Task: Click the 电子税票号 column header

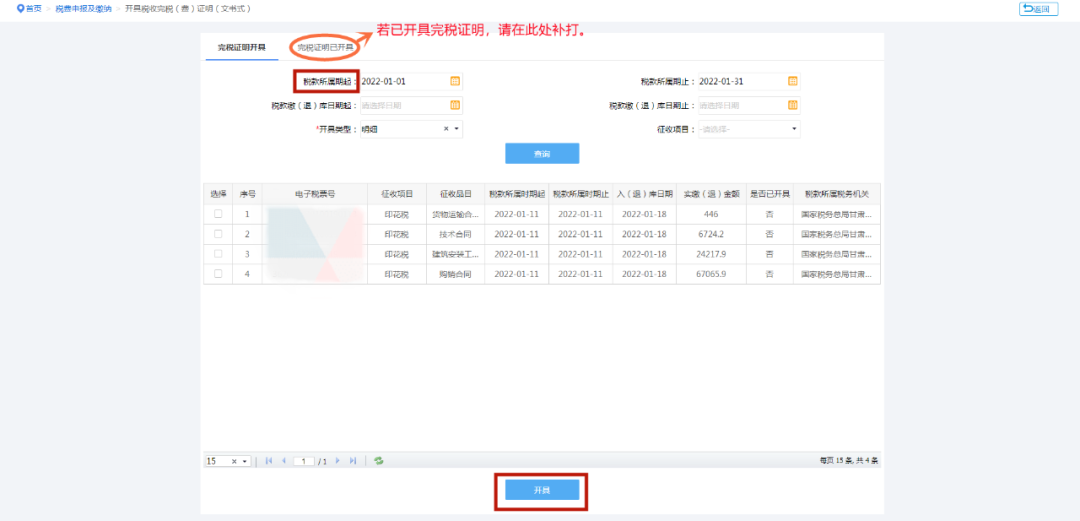Action: pos(315,194)
